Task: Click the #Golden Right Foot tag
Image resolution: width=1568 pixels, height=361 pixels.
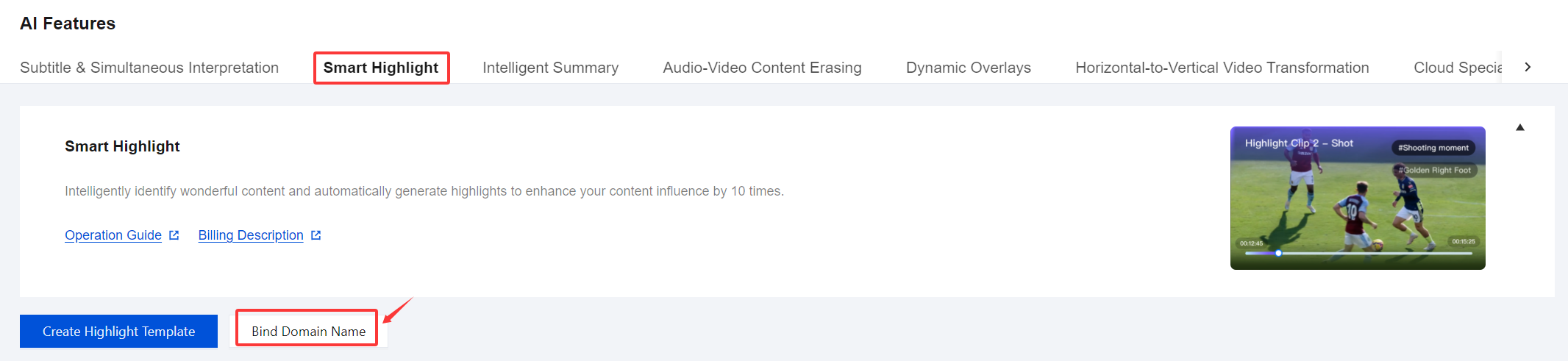Action: click(1435, 170)
